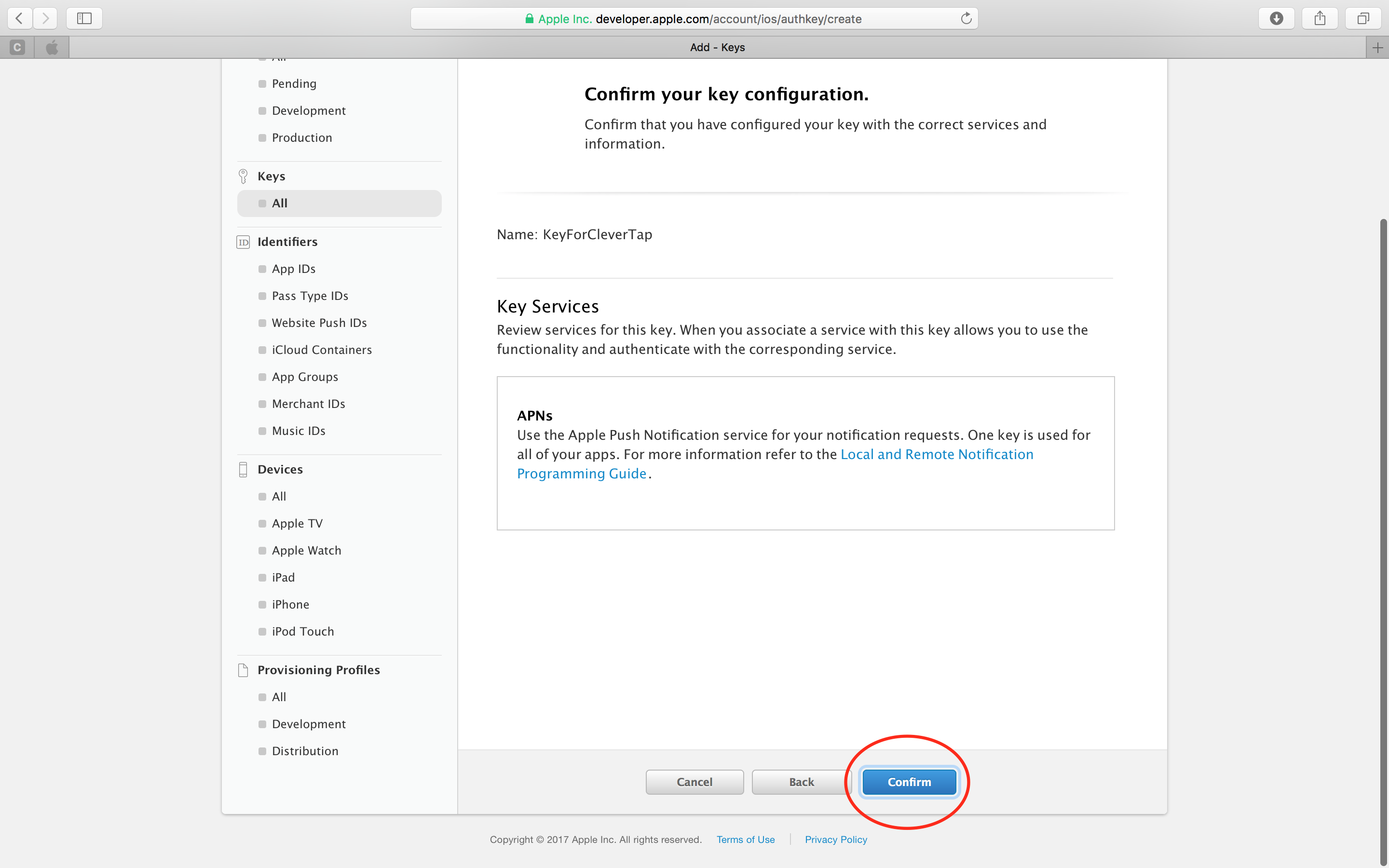1389x868 pixels.
Task: Click the Share icon in toolbar
Action: click(1320, 18)
